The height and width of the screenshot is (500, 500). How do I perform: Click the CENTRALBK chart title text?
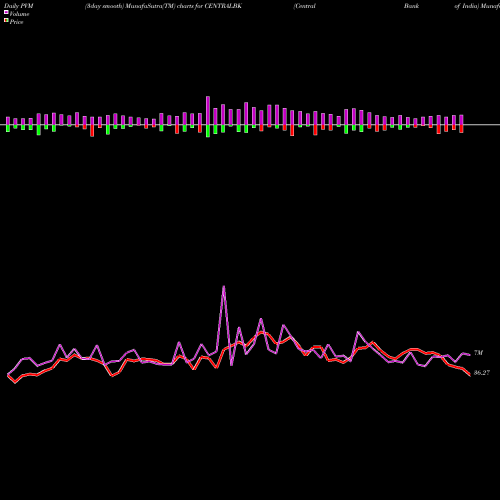[163, 6]
